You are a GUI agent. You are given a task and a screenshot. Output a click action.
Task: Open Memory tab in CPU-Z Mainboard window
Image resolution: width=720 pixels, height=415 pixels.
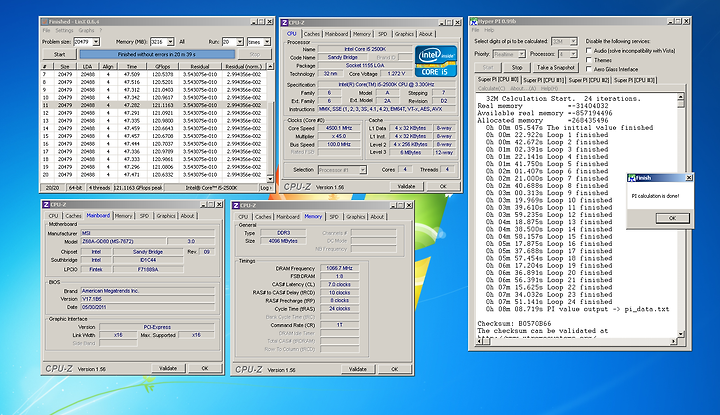tap(123, 216)
